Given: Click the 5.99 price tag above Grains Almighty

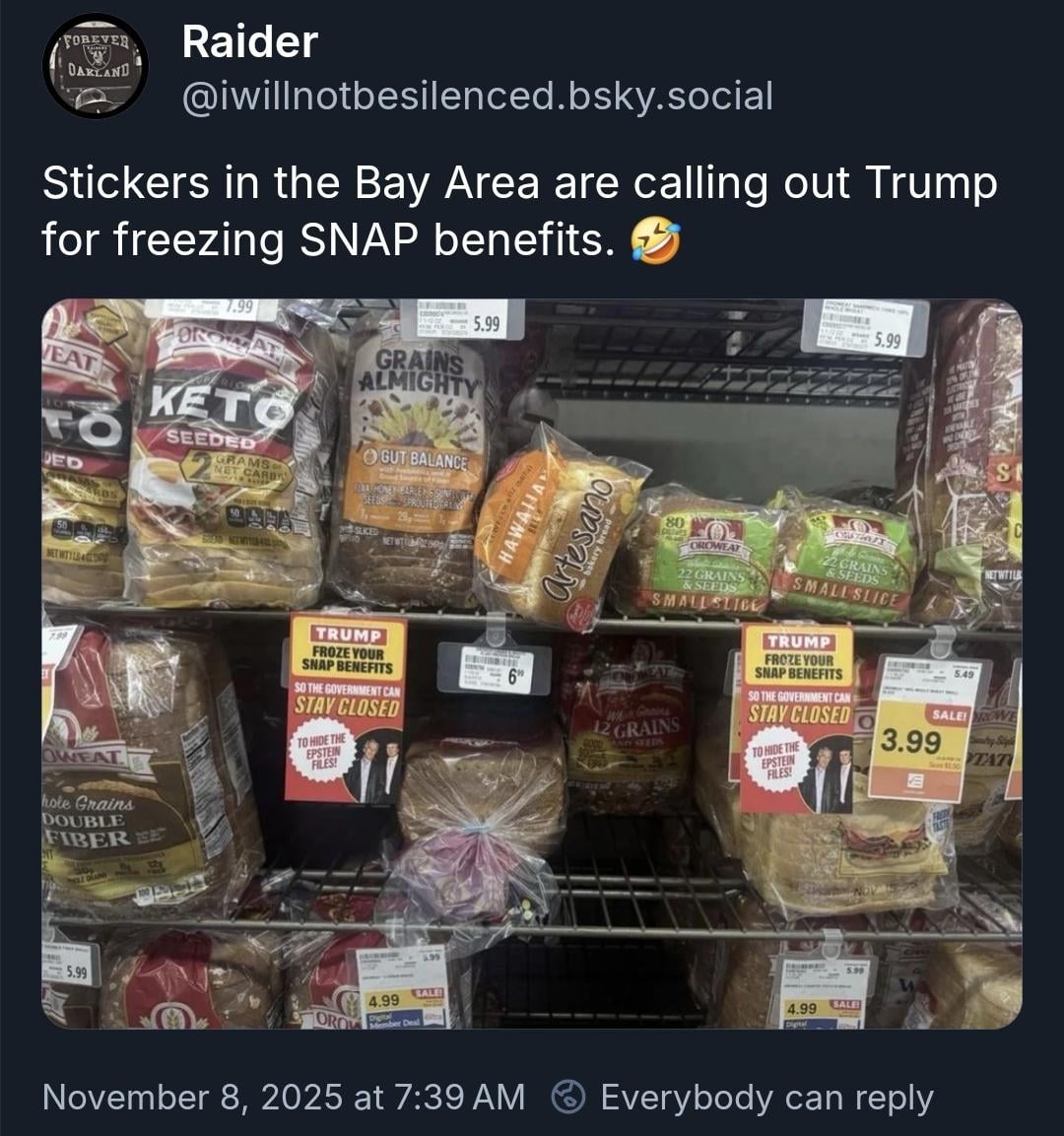Looking at the screenshot, I should [x=462, y=319].
